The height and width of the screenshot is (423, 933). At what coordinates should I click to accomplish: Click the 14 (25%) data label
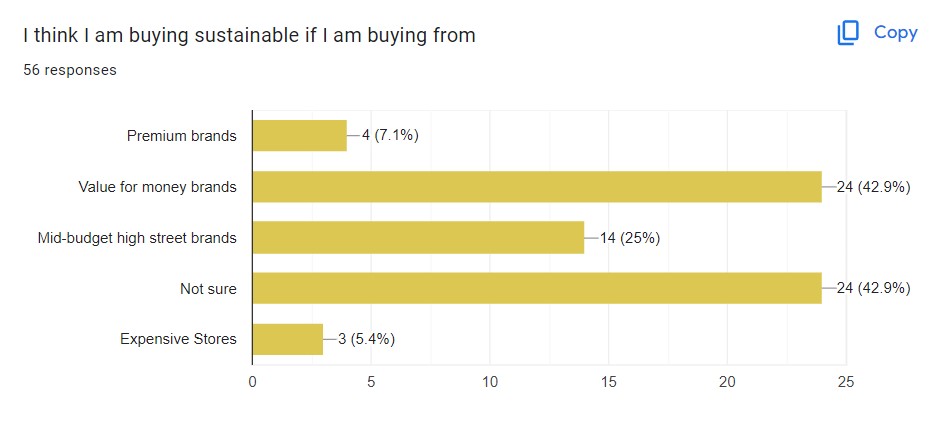(630, 238)
